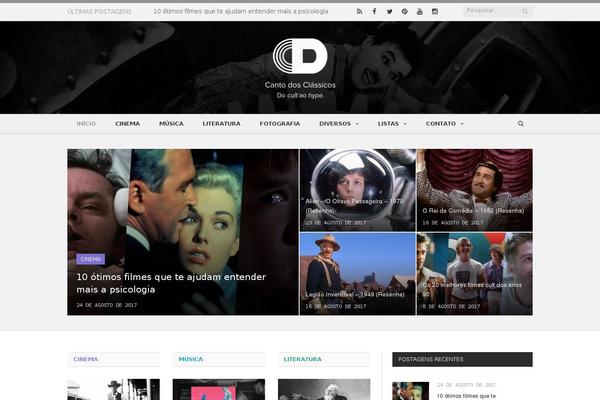The width and height of the screenshot is (600, 400).
Task: Click the search icon in navigation bar
Action: tap(520, 124)
